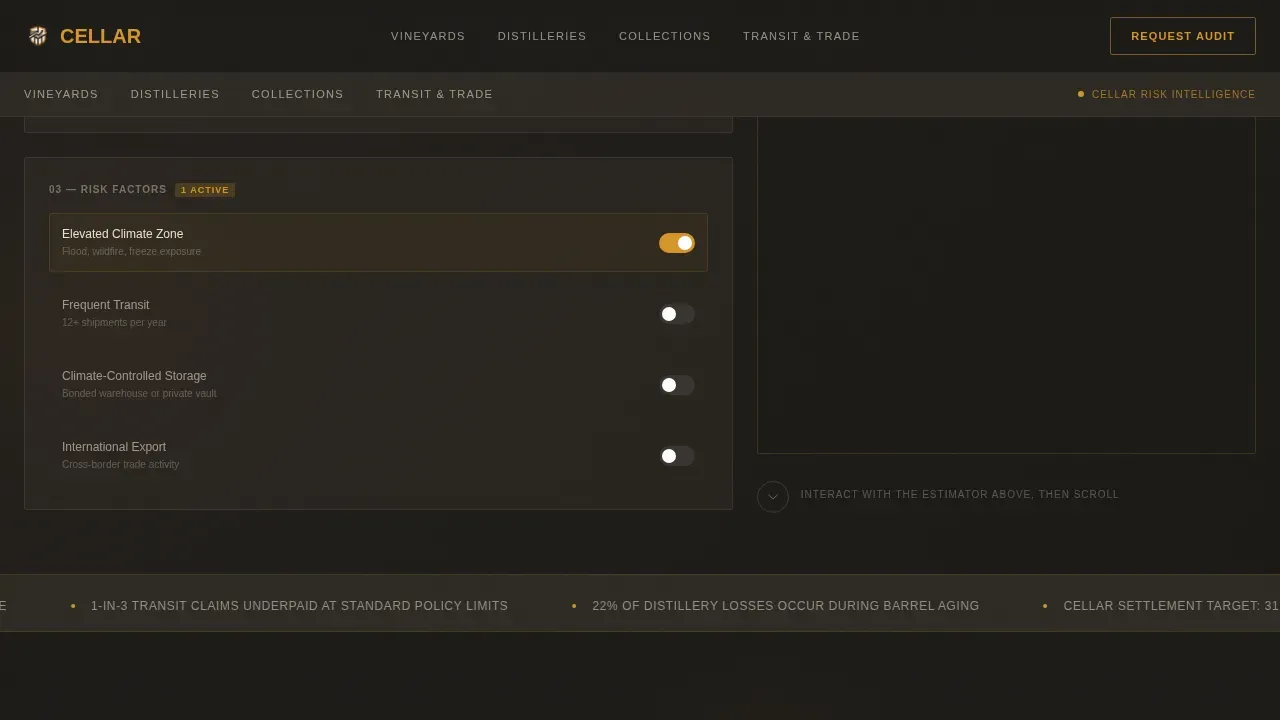Image resolution: width=1280 pixels, height=720 pixels.
Task: Click the Cellar Risk Intelligence status dot
Action: [1081, 94]
